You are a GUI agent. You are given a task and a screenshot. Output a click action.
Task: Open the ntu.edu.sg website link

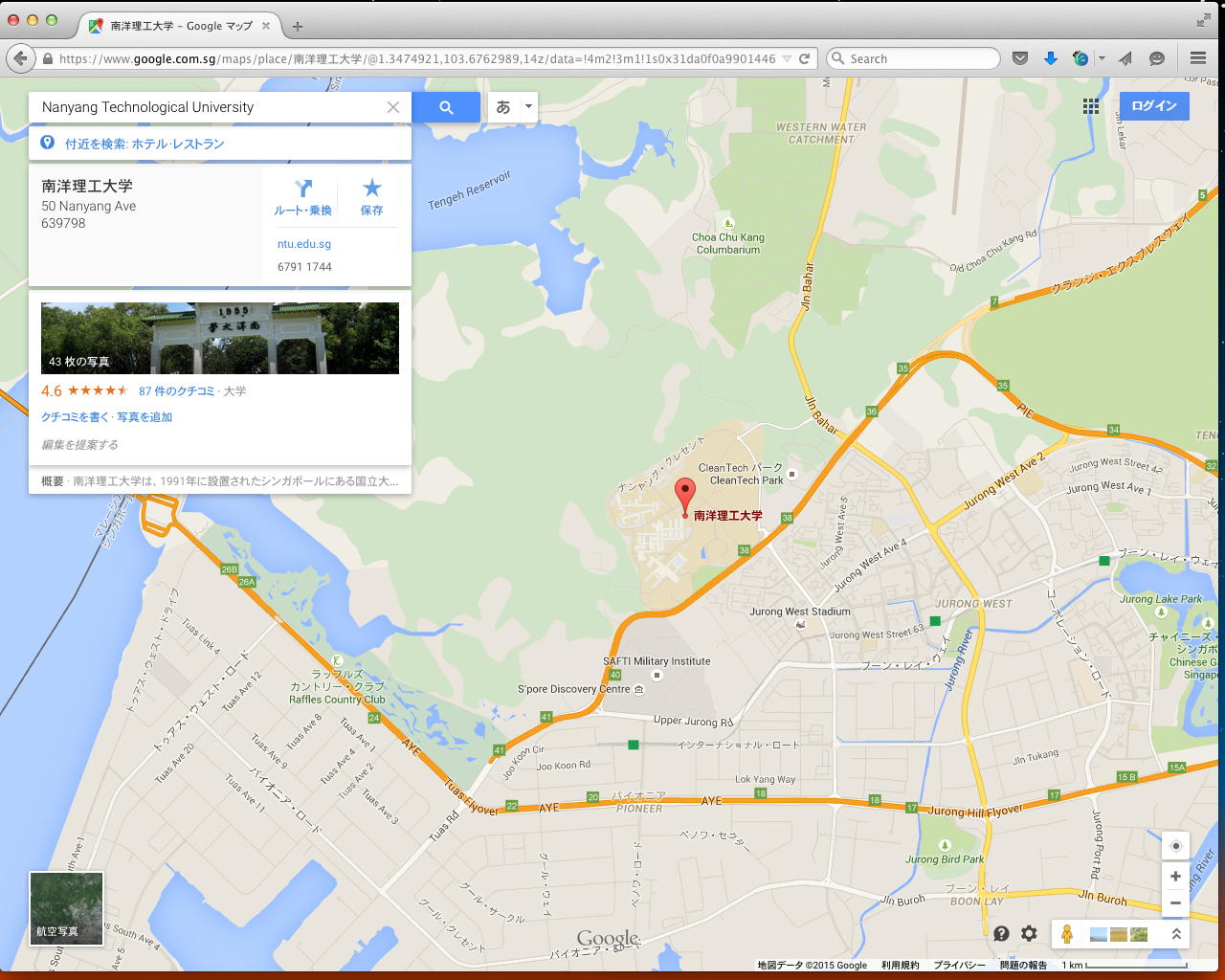click(304, 244)
